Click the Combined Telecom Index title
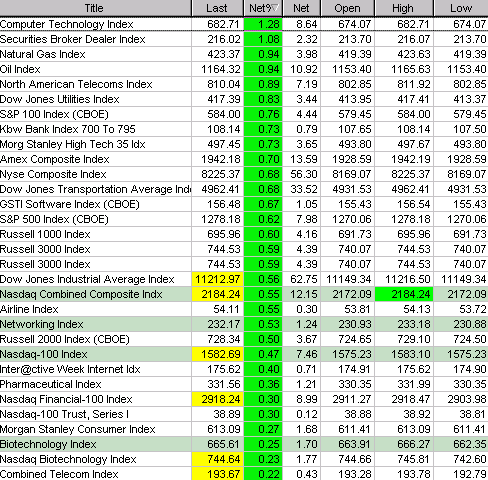Screen dimensions: 488x480 [x=59, y=474]
